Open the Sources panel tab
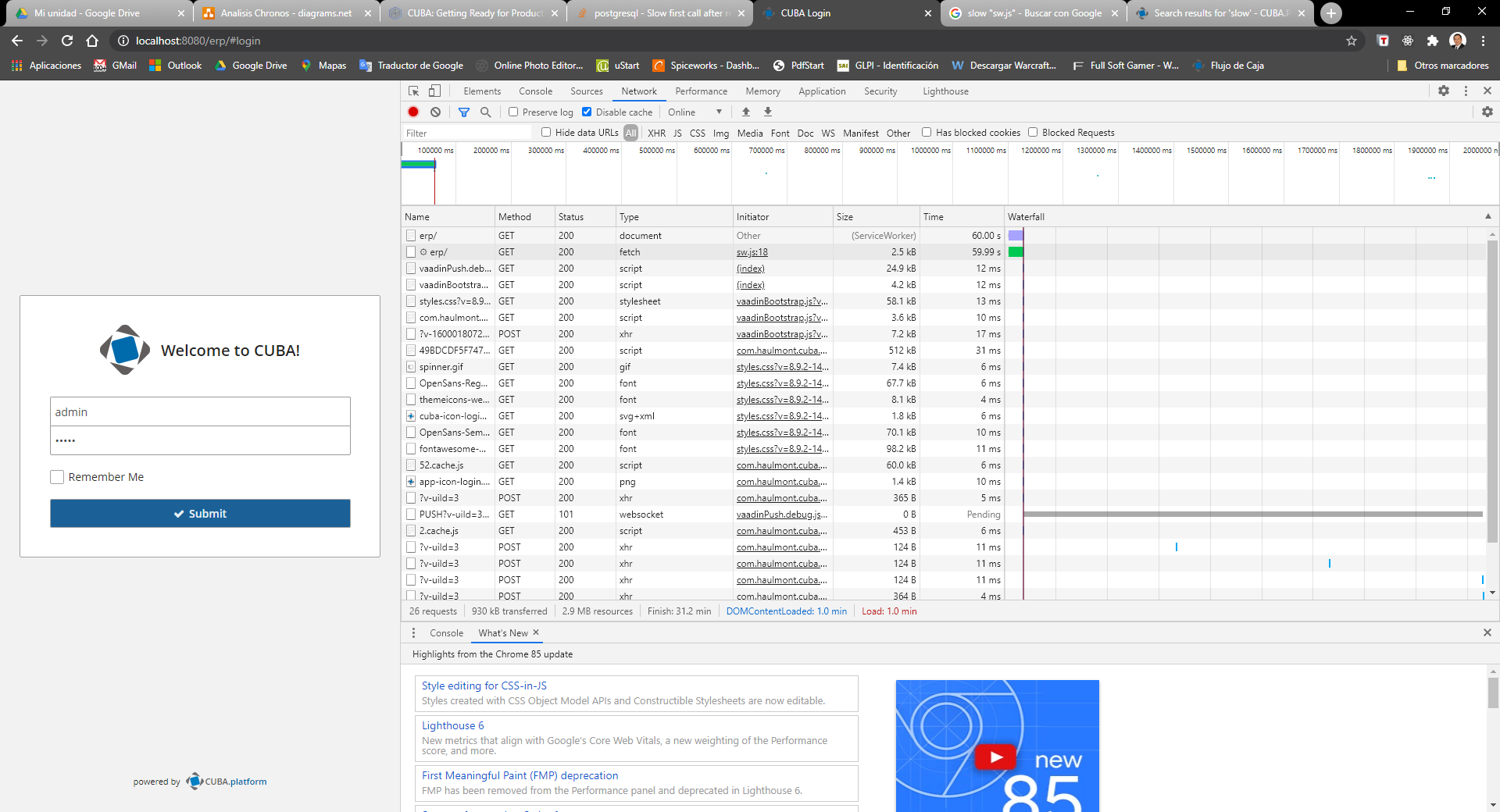The width and height of the screenshot is (1500, 812). (x=586, y=91)
